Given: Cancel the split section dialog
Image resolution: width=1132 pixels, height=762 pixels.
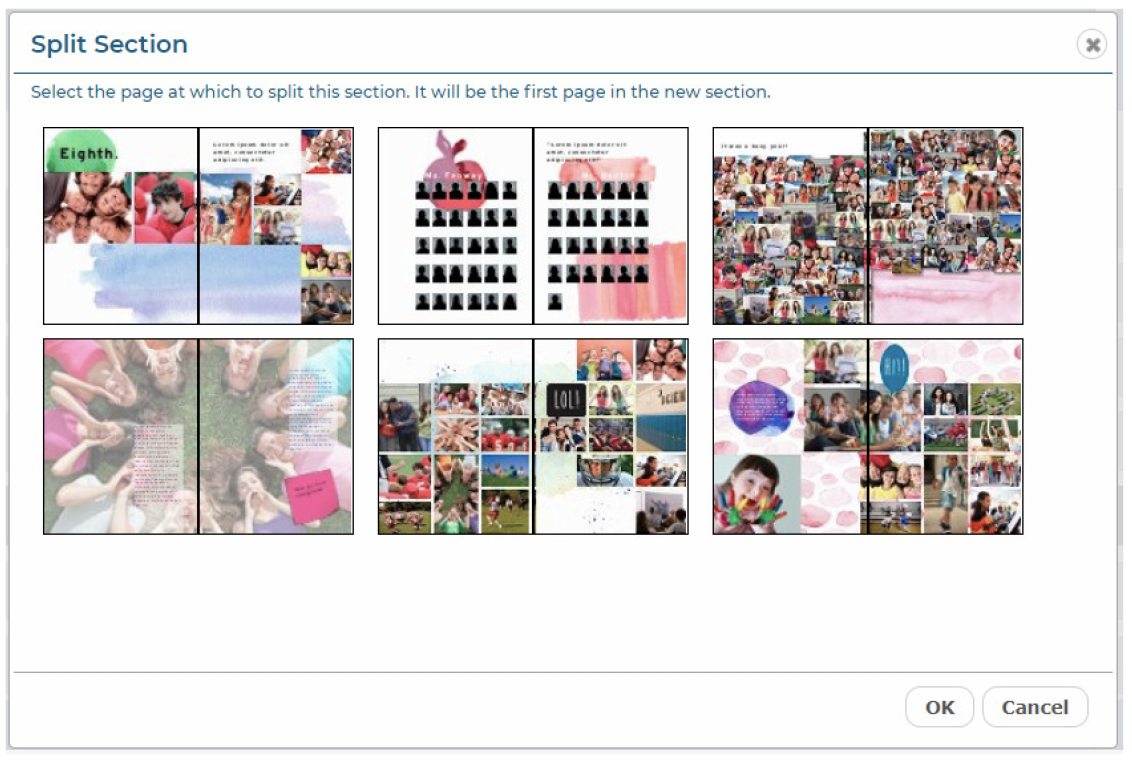Looking at the screenshot, I should pyautogui.click(x=1034, y=707).
